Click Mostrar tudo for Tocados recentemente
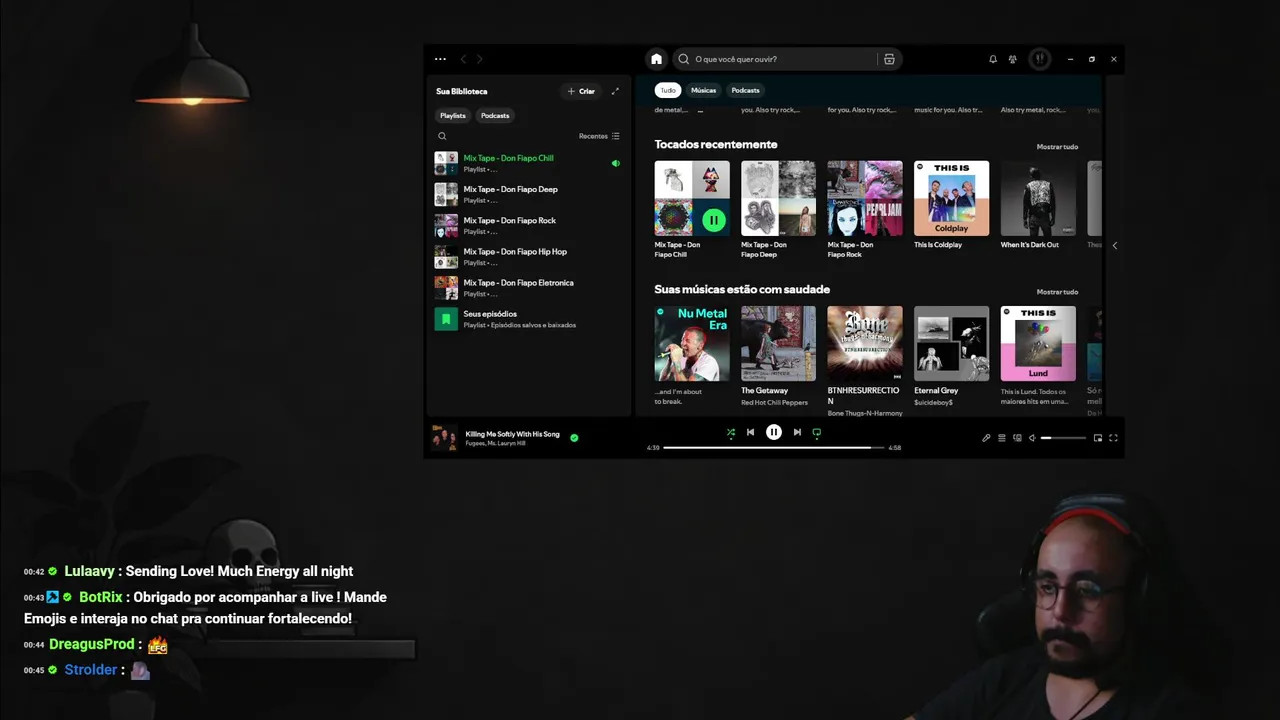Screen dimensions: 1280x720 pos(1057,147)
